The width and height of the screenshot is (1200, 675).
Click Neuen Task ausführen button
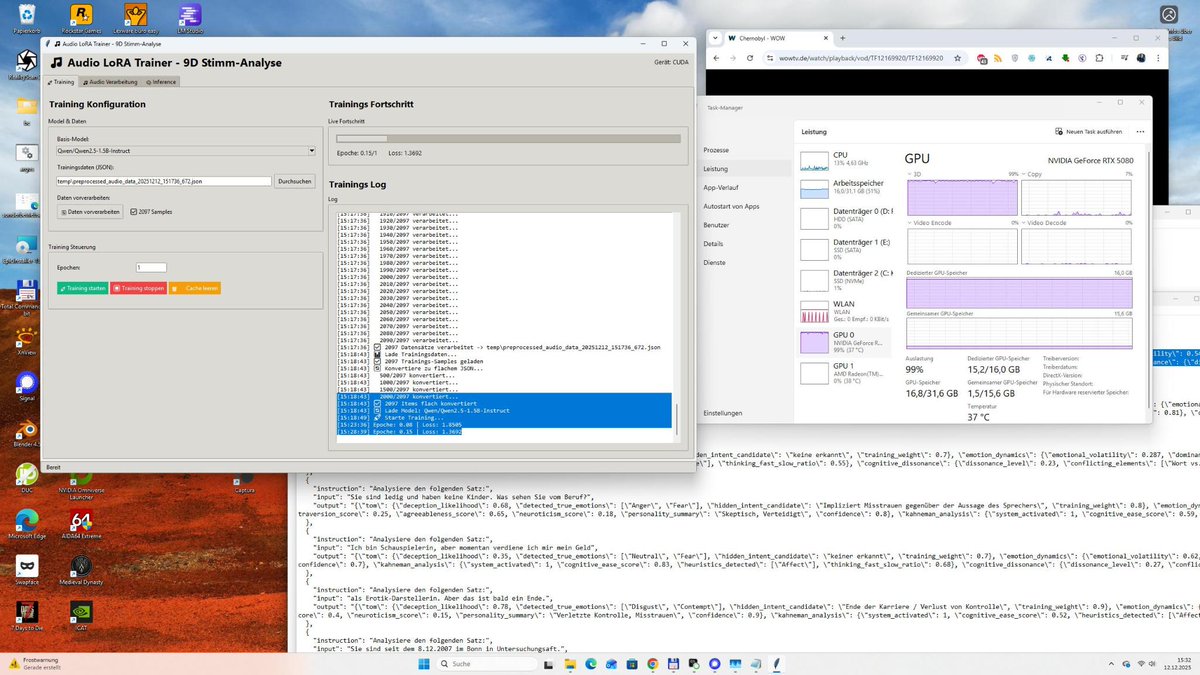click(x=1088, y=131)
